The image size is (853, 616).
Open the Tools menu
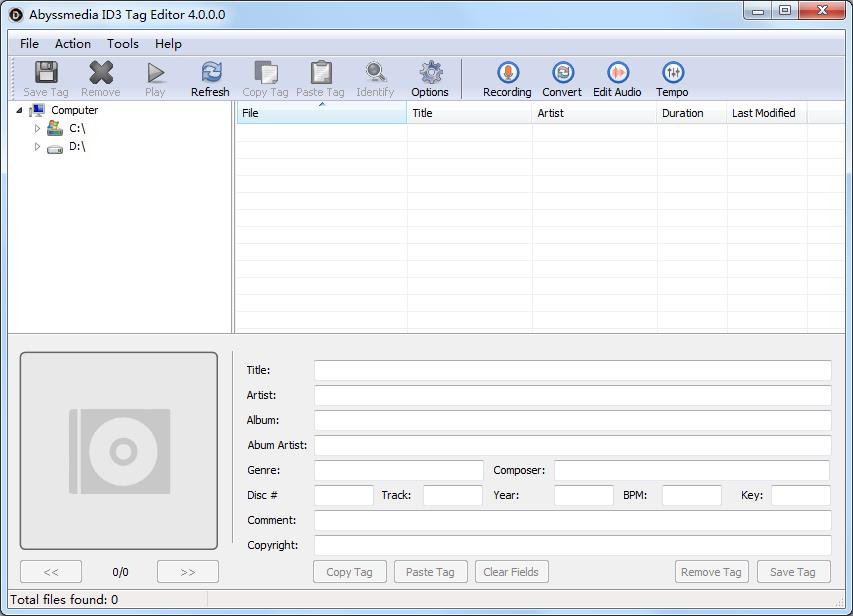[123, 44]
